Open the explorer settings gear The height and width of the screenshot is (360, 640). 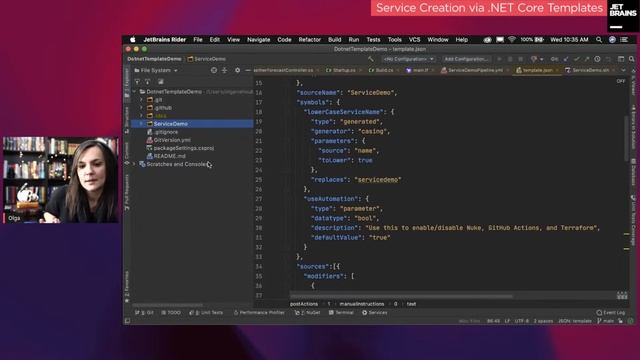(237, 70)
